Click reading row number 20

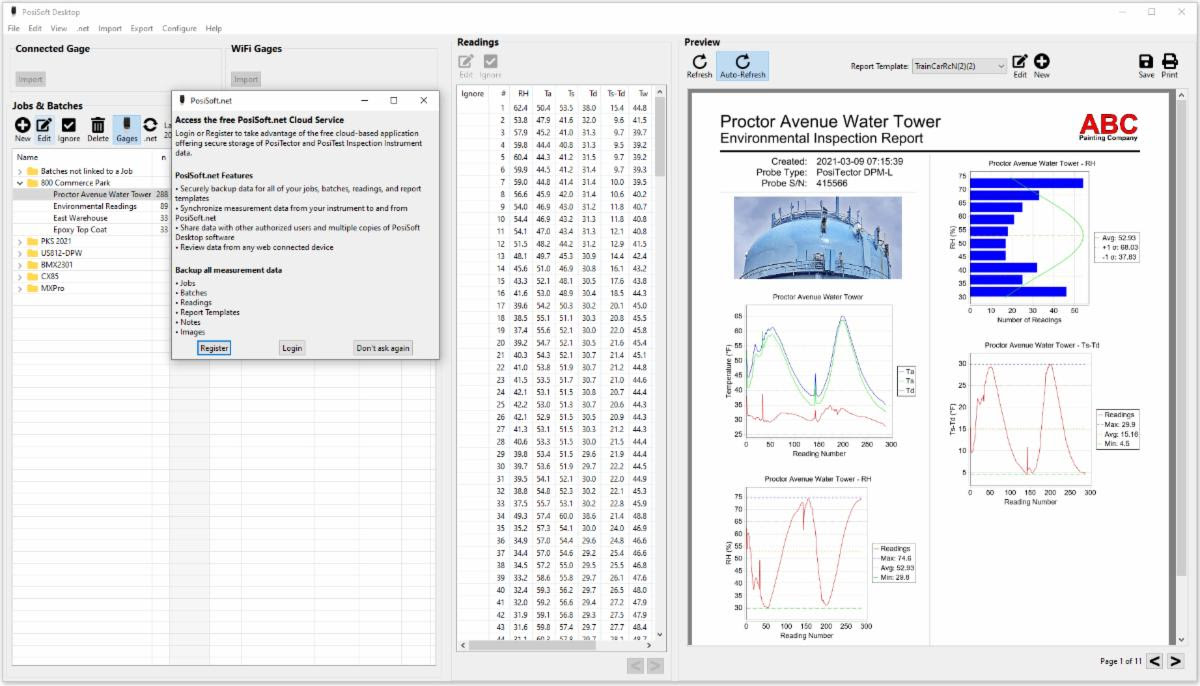pos(556,343)
